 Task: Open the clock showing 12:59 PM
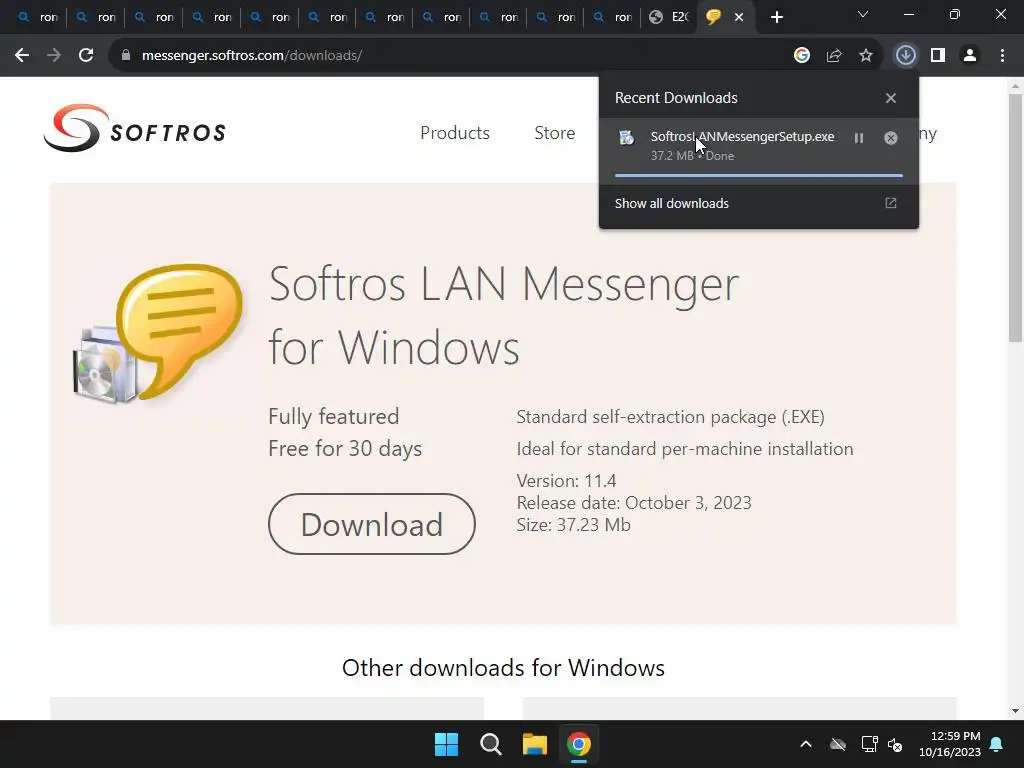click(x=950, y=744)
